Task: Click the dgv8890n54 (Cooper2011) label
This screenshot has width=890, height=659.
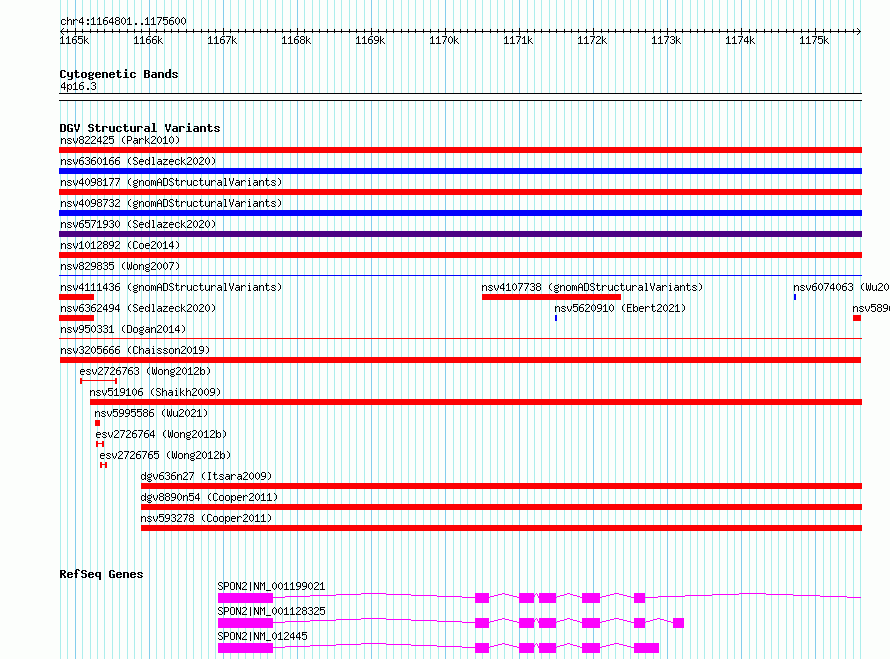Action: 209,497
